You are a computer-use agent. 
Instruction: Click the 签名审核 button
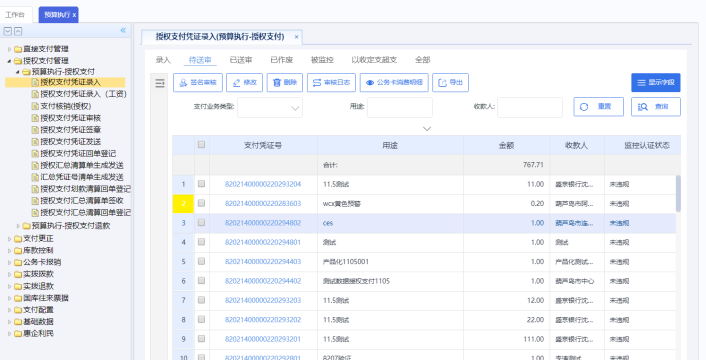click(x=198, y=83)
